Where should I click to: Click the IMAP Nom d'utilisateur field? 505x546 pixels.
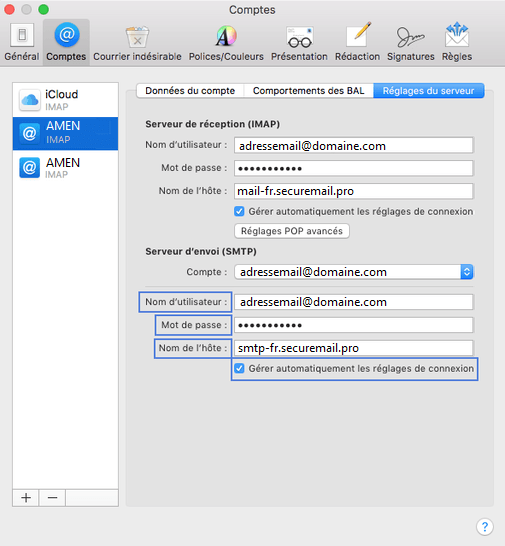pos(354,146)
